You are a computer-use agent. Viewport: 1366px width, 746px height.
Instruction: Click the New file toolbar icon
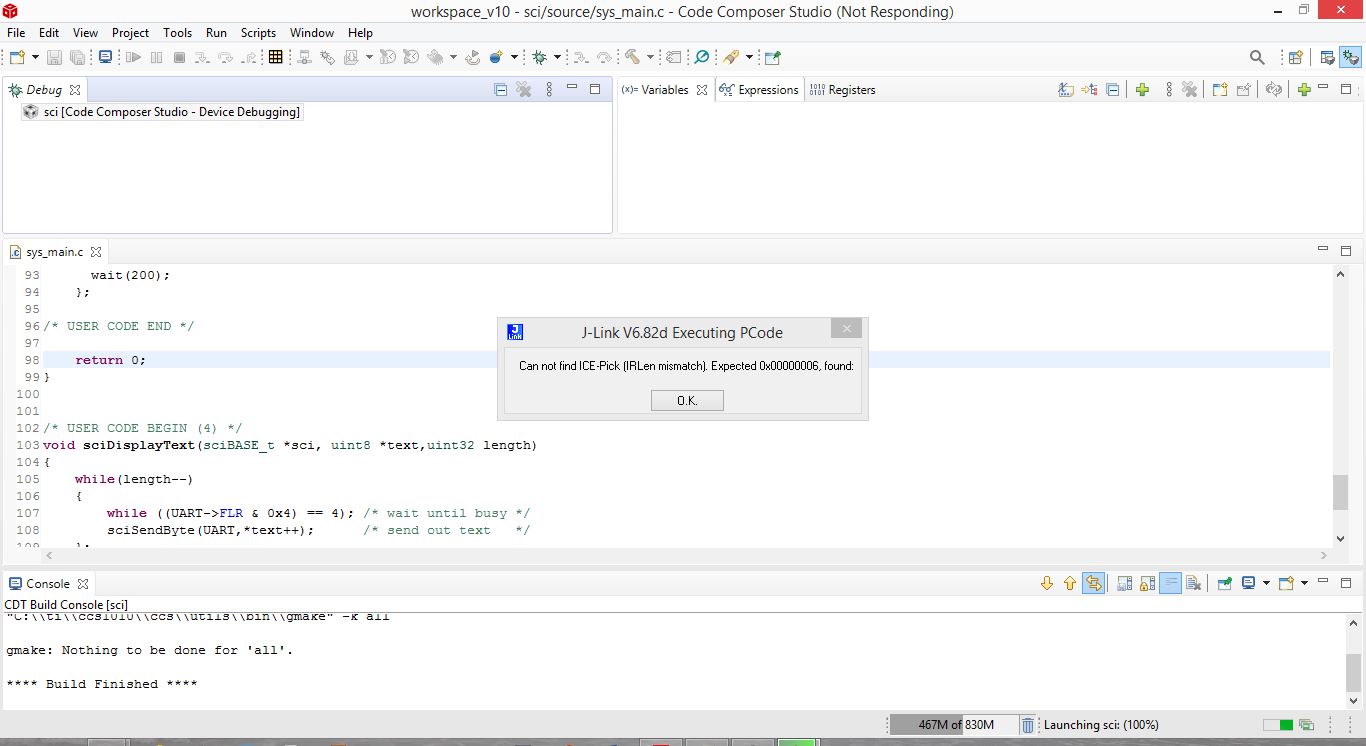point(17,57)
